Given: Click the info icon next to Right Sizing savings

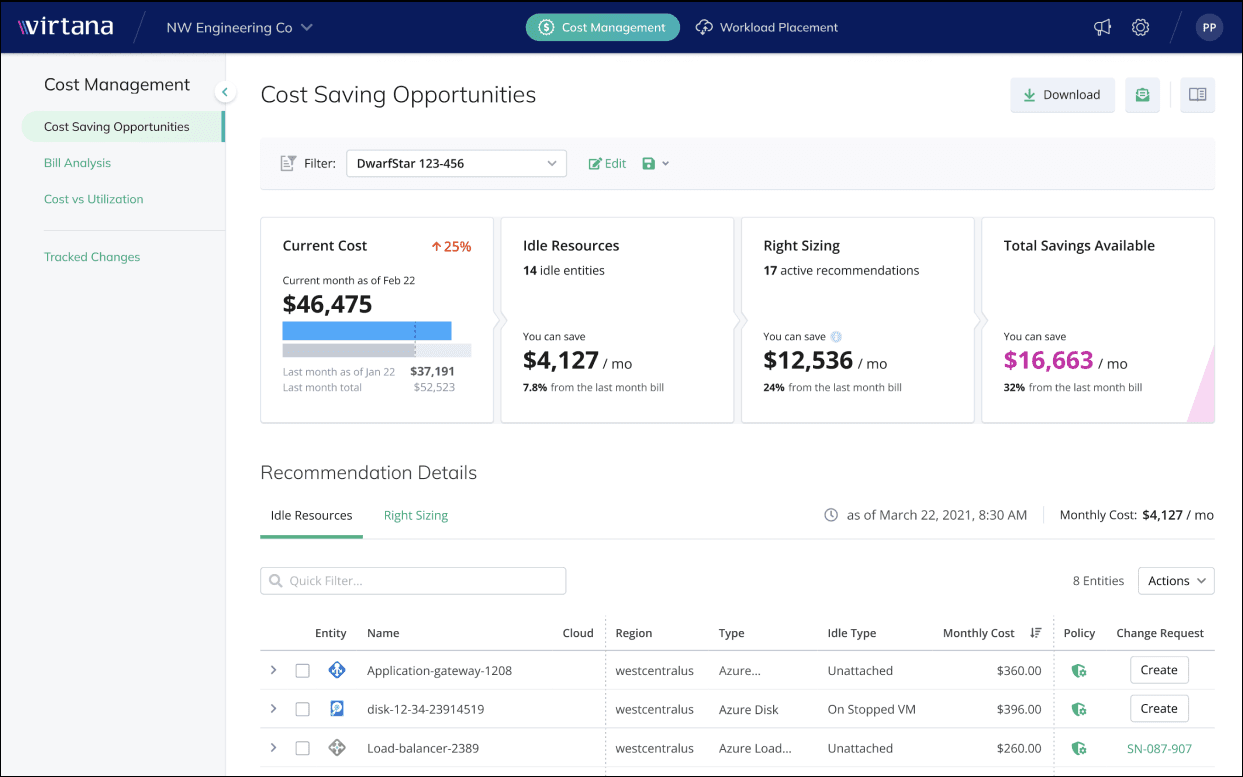Looking at the screenshot, I should 836,337.
